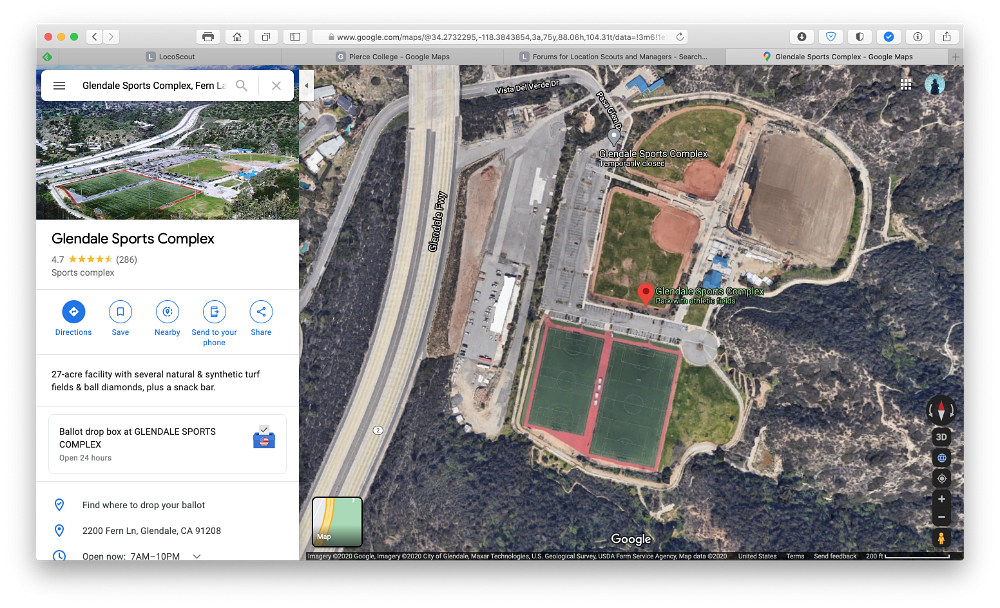
Task: Expand opening hours chevron
Action: click(x=197, y=556)
